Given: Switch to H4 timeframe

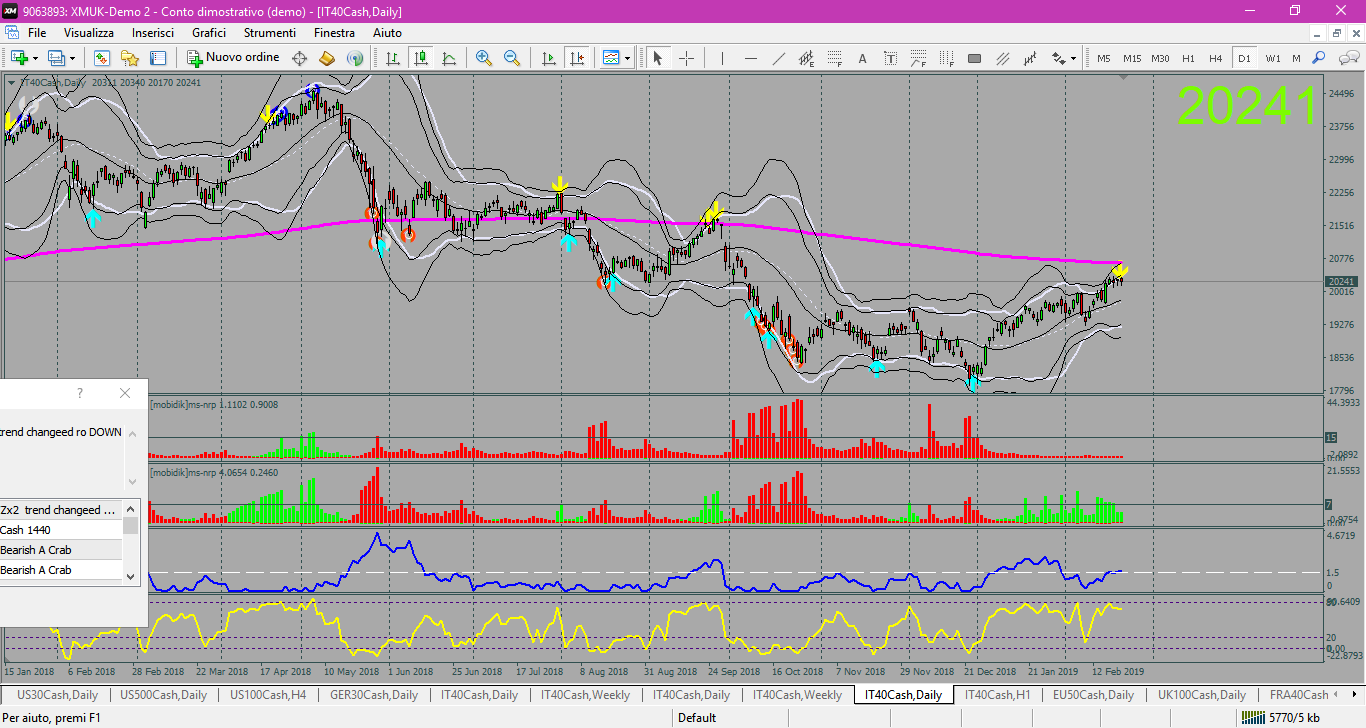Looking at the screenshot, I should (x=1215, y=58).
